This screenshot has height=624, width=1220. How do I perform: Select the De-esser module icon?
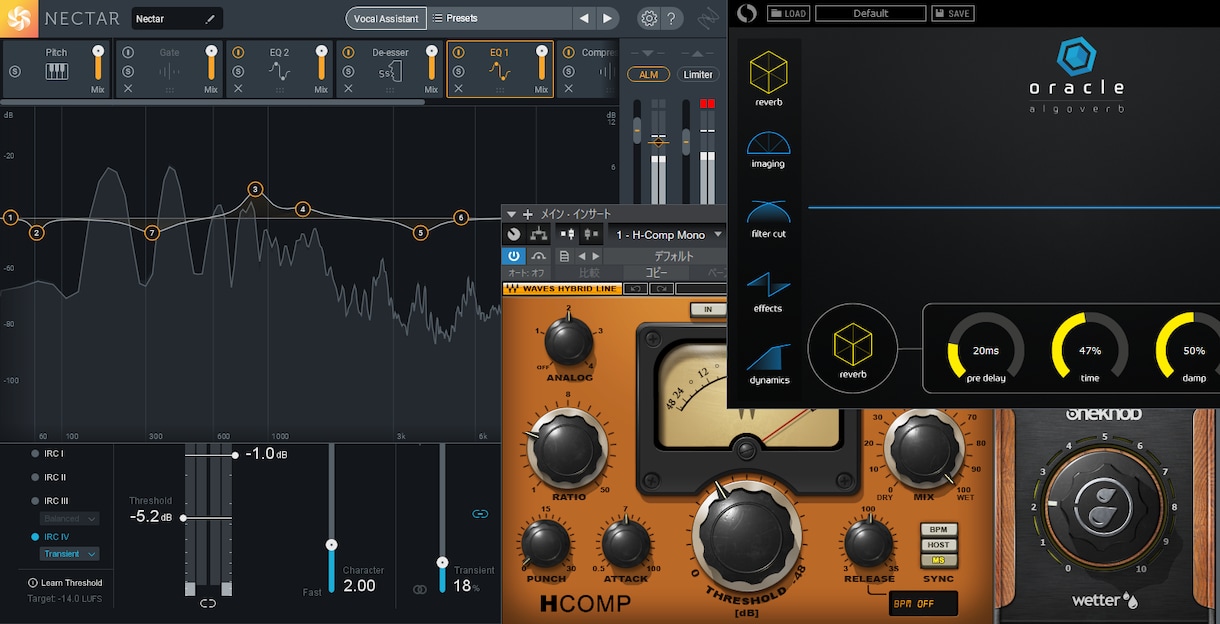click(390, 72)
